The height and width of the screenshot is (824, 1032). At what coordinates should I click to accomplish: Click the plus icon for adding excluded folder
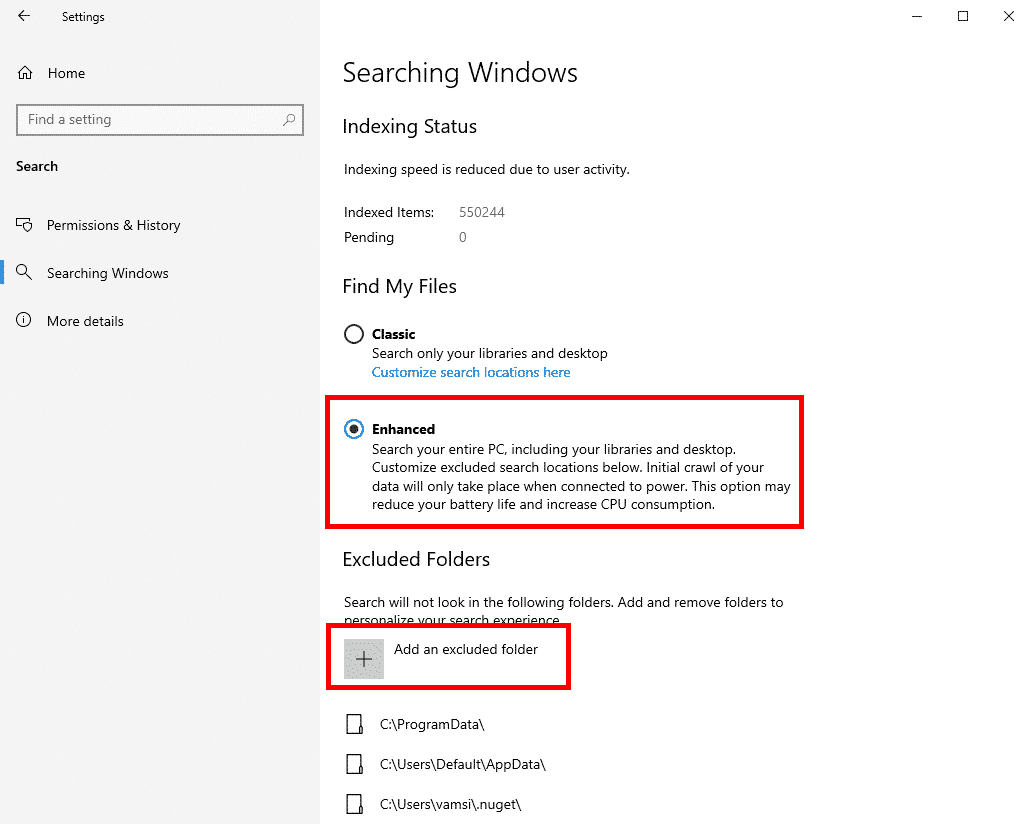pos(363,658)
